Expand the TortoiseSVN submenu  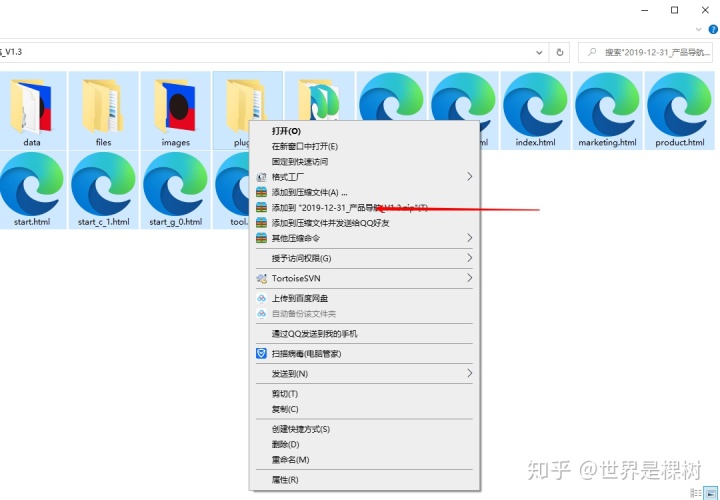[365, 278]
